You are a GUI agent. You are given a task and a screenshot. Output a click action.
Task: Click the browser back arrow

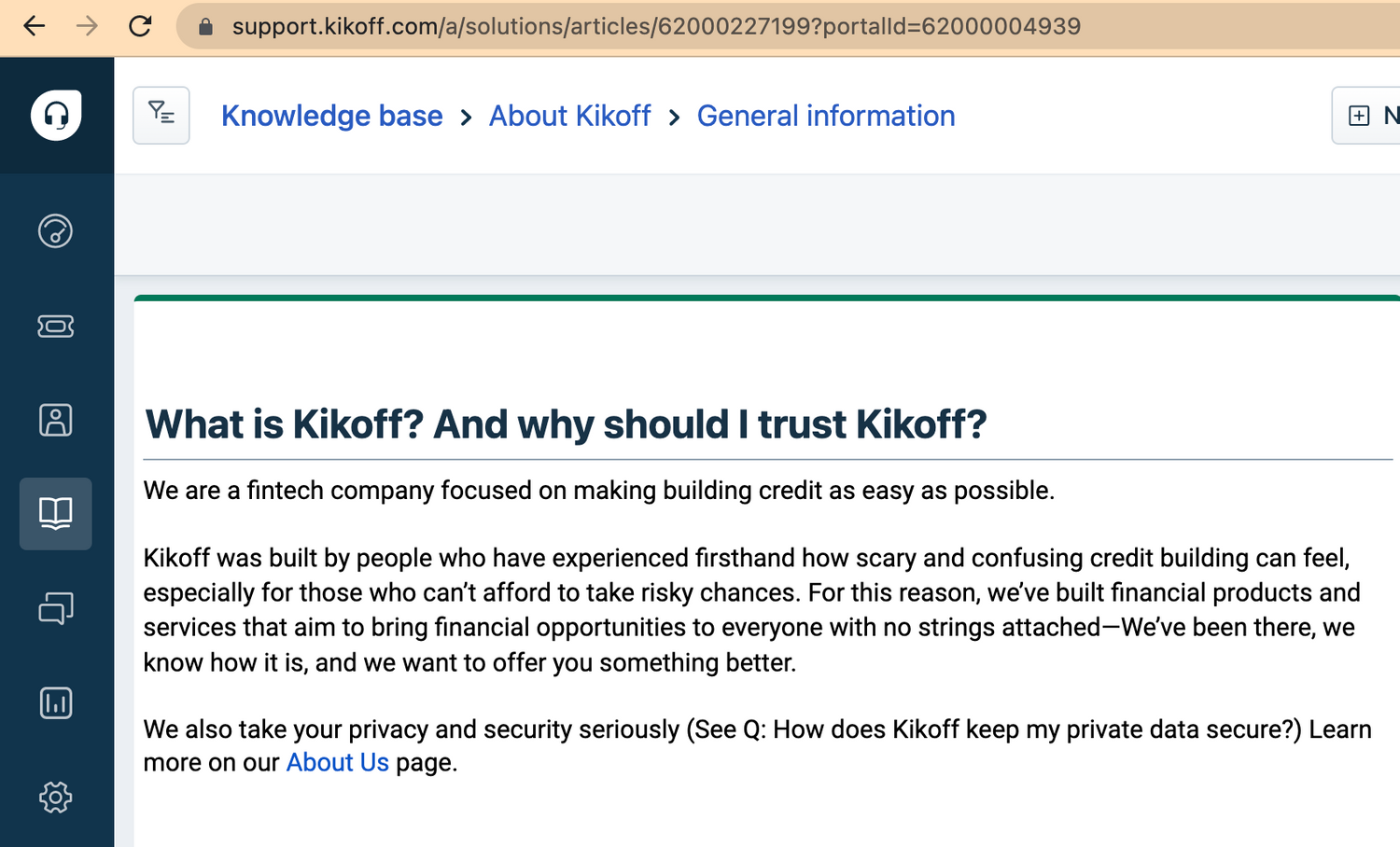(35, 26)
